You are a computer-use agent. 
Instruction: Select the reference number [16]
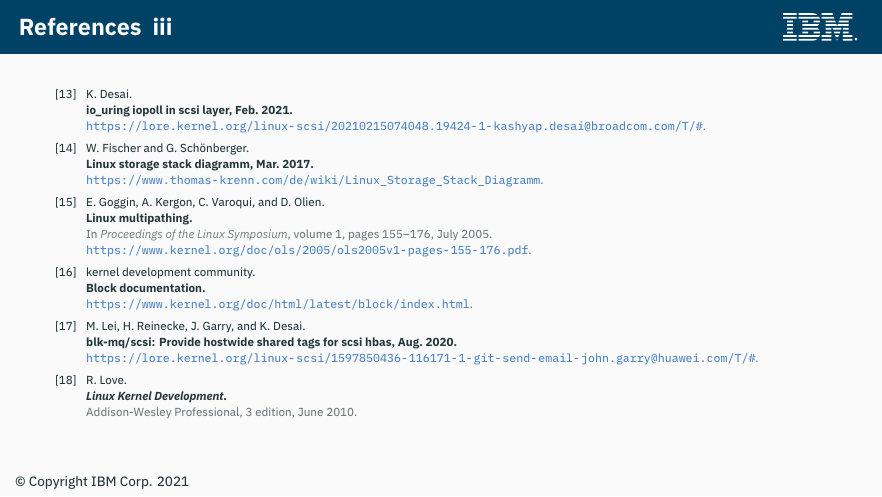[x=65, y=272]
